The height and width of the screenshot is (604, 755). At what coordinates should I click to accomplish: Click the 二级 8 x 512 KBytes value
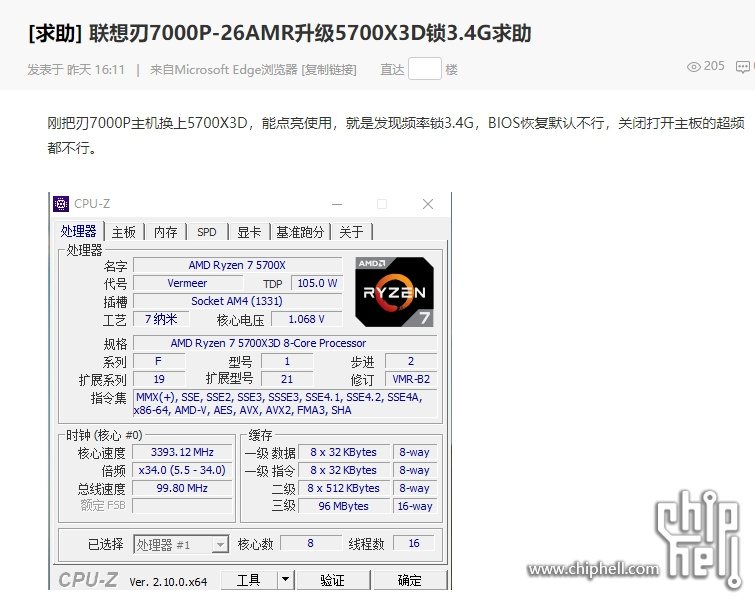pyautogui.click(x=344, y=488)
